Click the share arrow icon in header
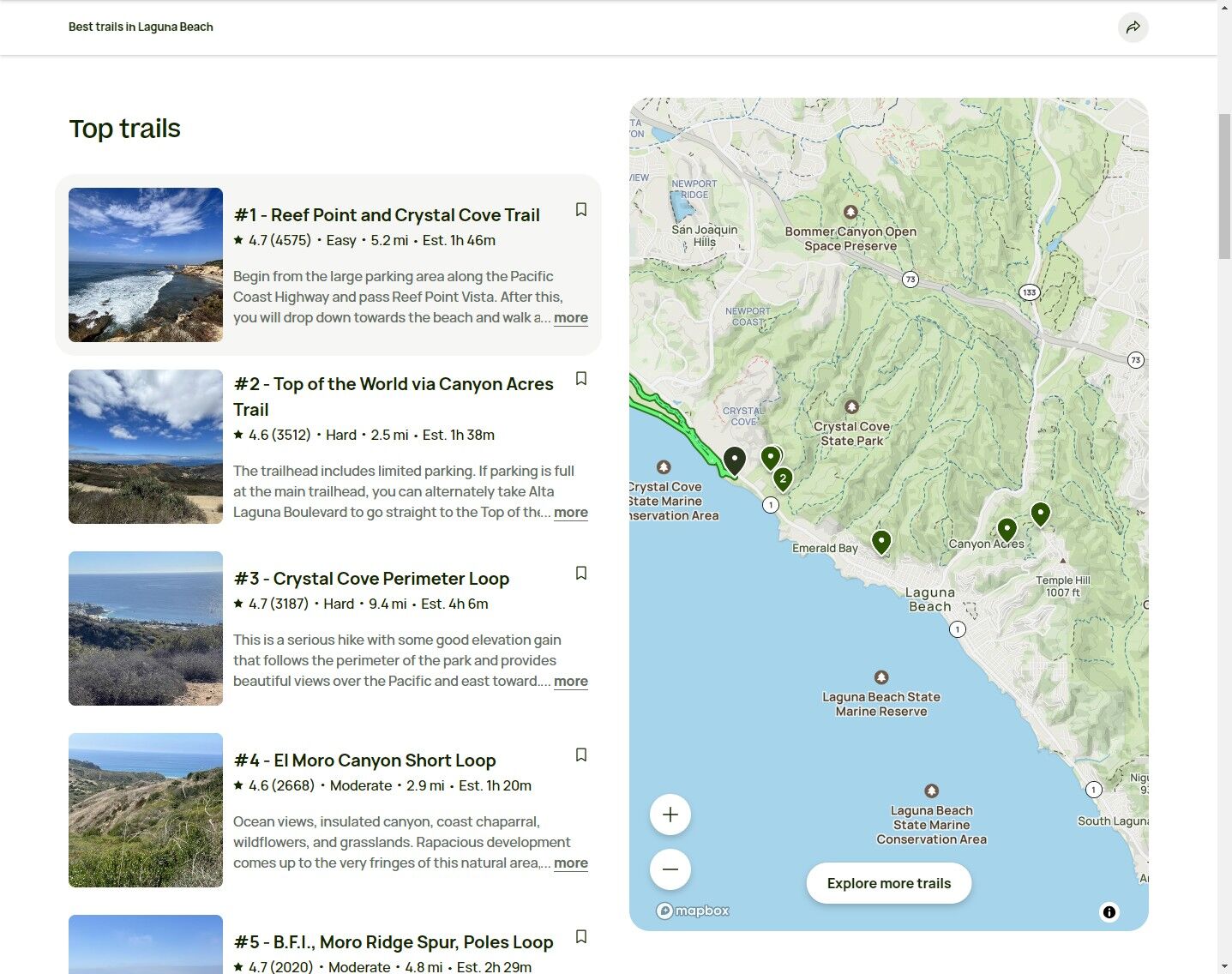This screenshot has width=1232, height=974. 1133,27
